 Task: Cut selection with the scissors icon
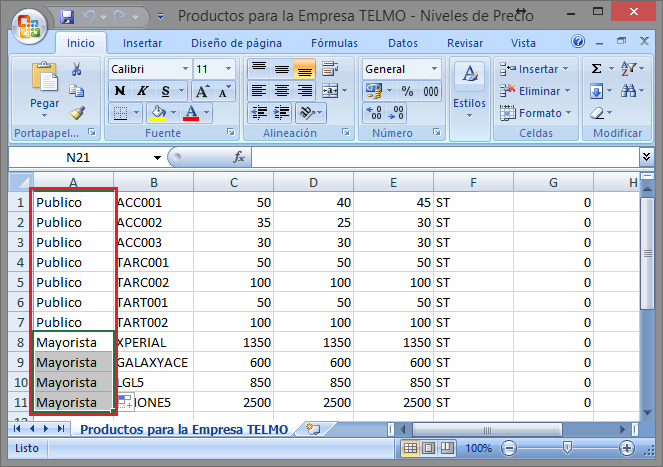tap(77, 69)
